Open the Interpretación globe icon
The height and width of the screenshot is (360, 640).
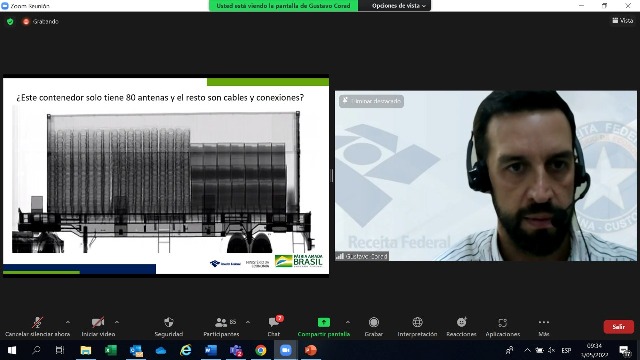417,327
